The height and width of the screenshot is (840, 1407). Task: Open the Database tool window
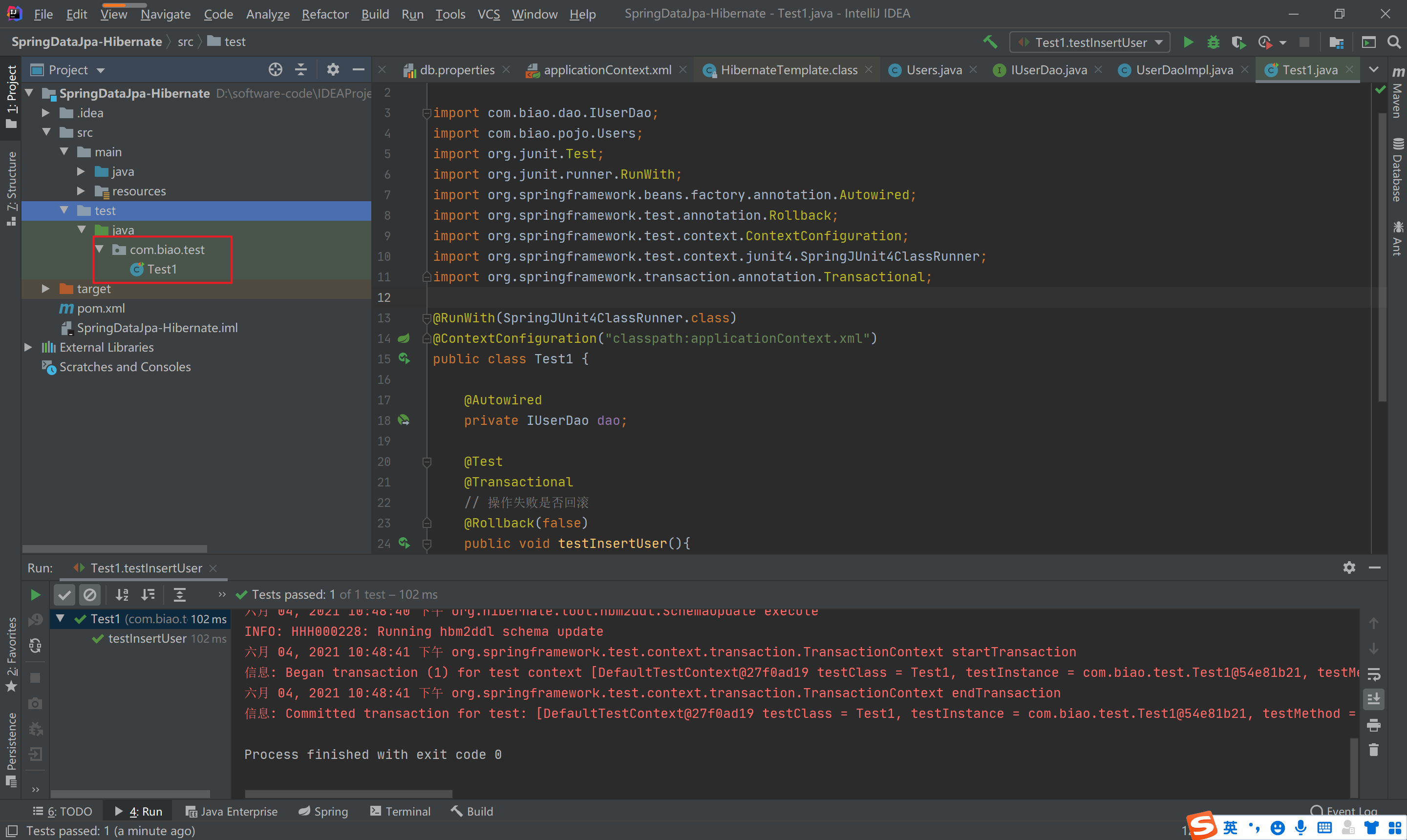(1397, 169)
